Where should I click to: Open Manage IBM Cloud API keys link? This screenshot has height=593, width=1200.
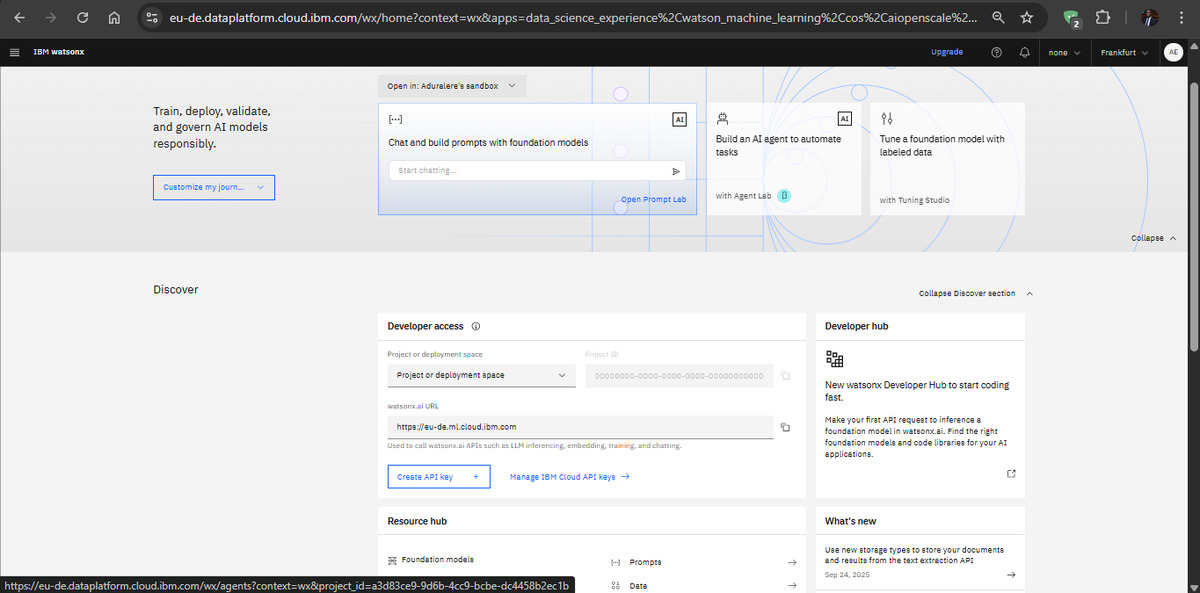[x=569, y=477]
